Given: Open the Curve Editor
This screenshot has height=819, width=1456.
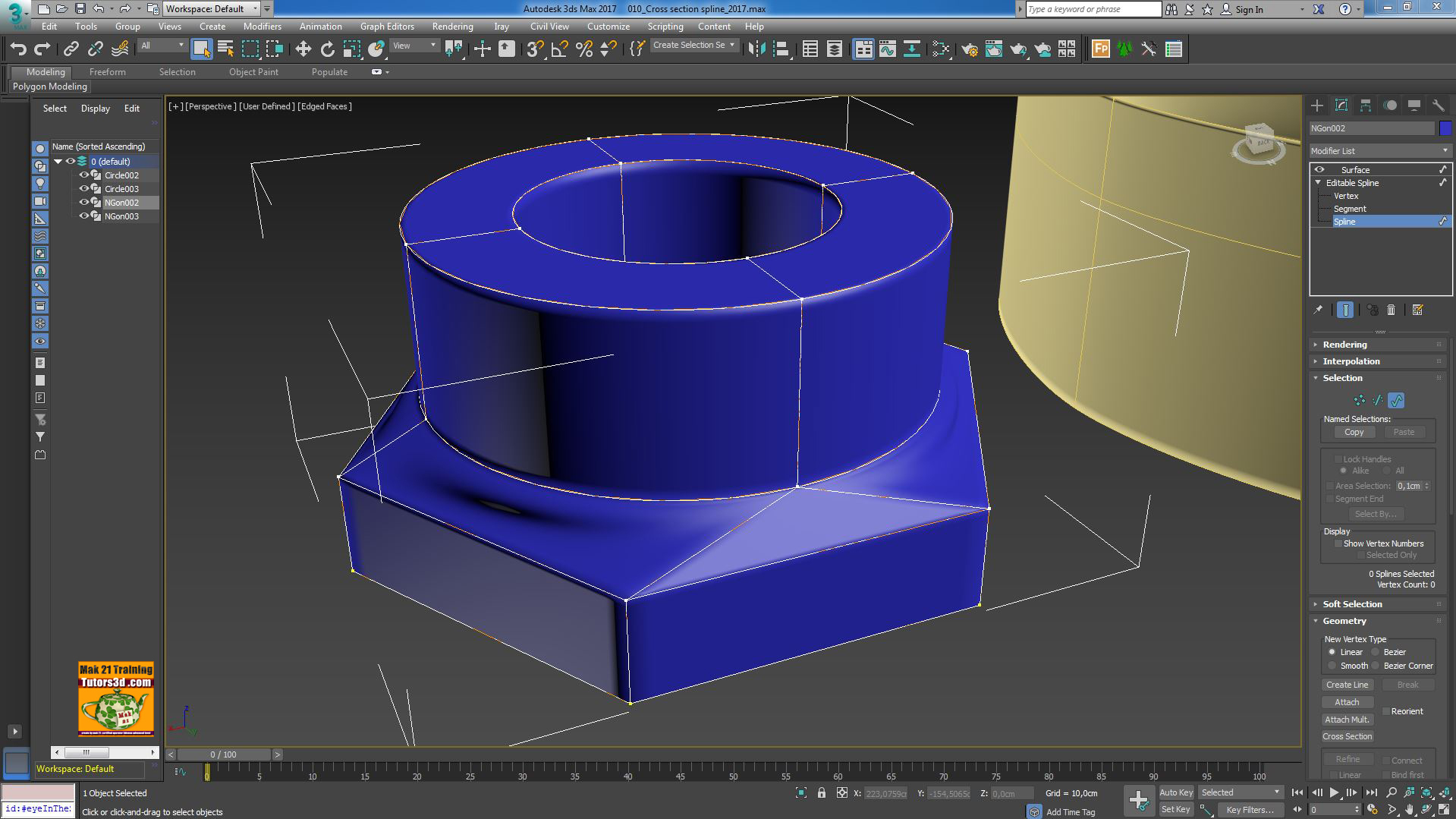Looking at the screenshot, I should [886, 49].
